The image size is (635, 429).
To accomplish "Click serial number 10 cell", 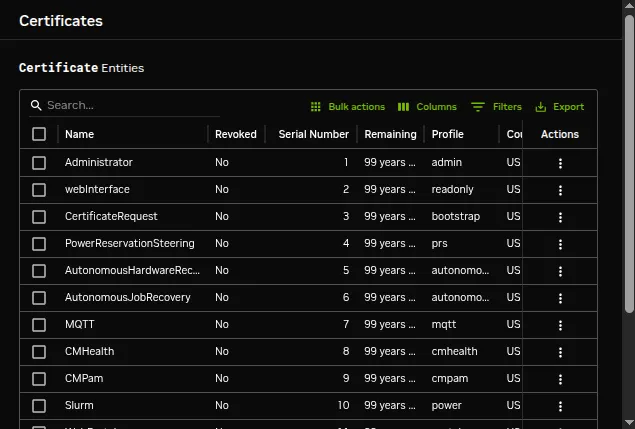I will (x=343, y=406).
